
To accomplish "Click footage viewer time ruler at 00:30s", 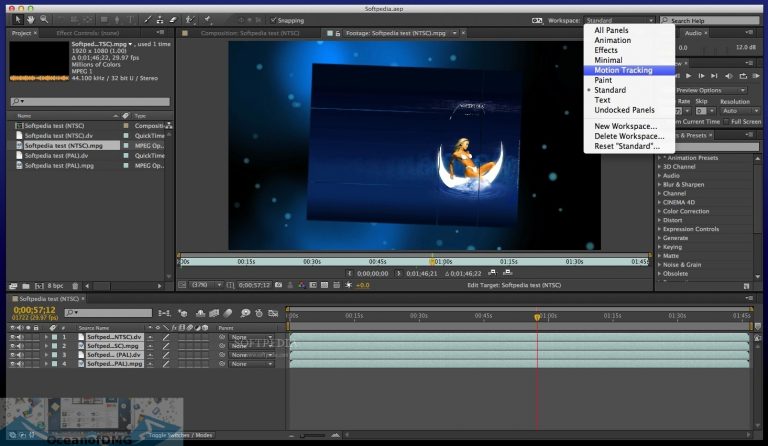I will [x=312, y=261].
